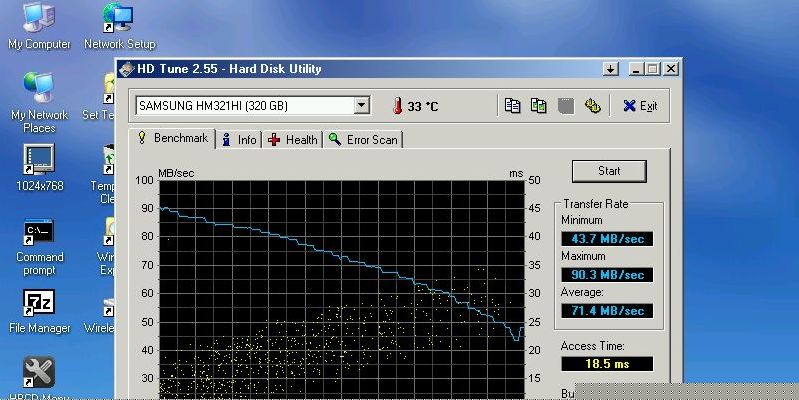Switch to the Info tab
The width and height of the screenshot is (799, 400).
pos(239,140)
